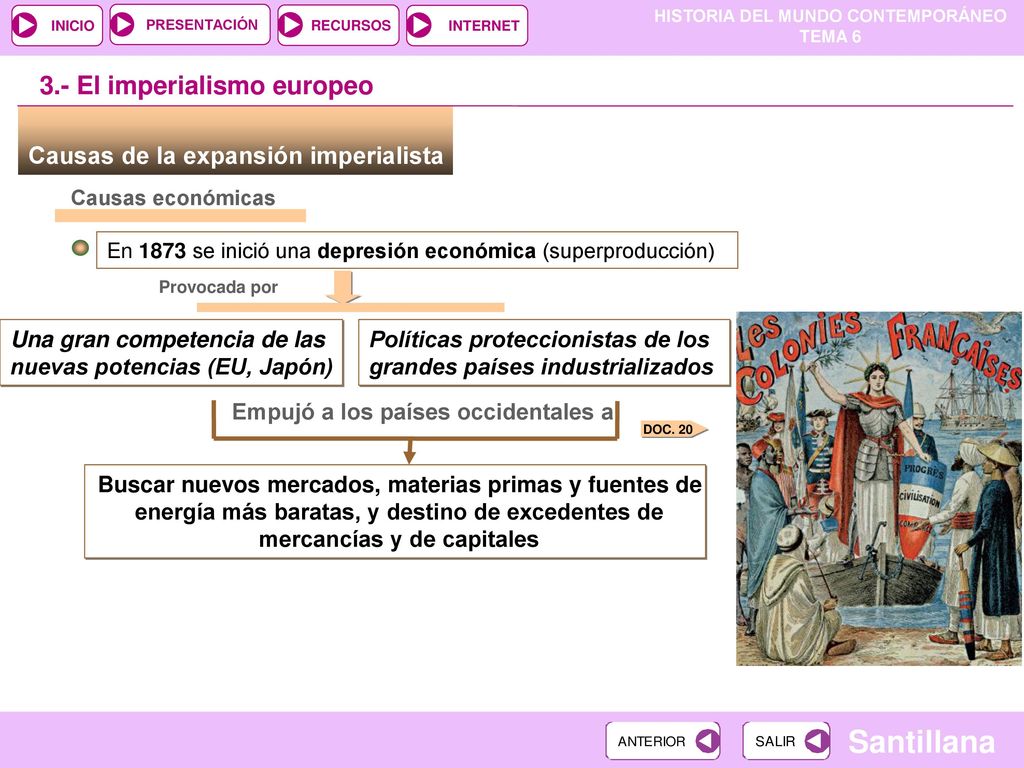Click the Les Colonies Françaises poster image

(879, 488)
